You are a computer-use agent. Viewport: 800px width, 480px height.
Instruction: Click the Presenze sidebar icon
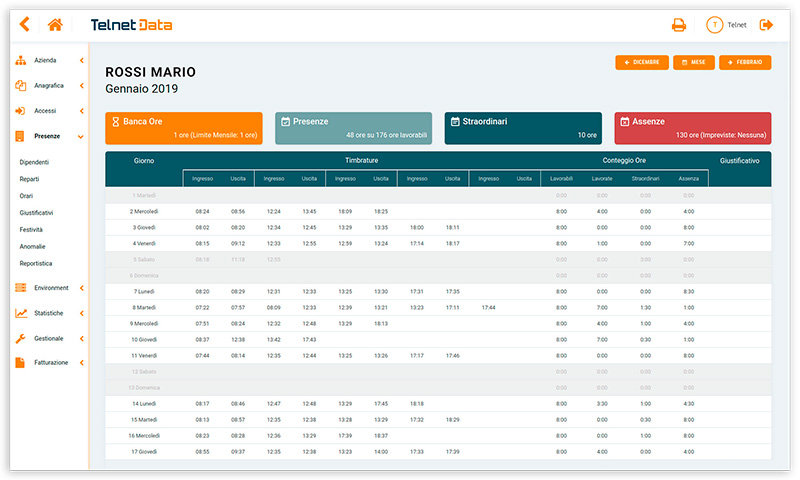pyautogui.click(x=20, y=136)
